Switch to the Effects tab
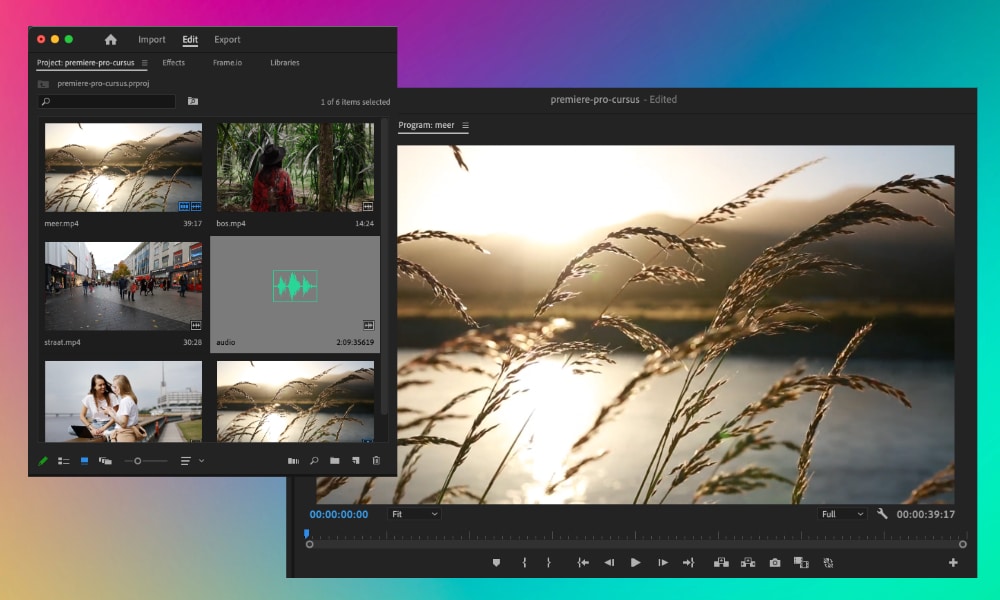1000x600 pixels. (174, 63)
